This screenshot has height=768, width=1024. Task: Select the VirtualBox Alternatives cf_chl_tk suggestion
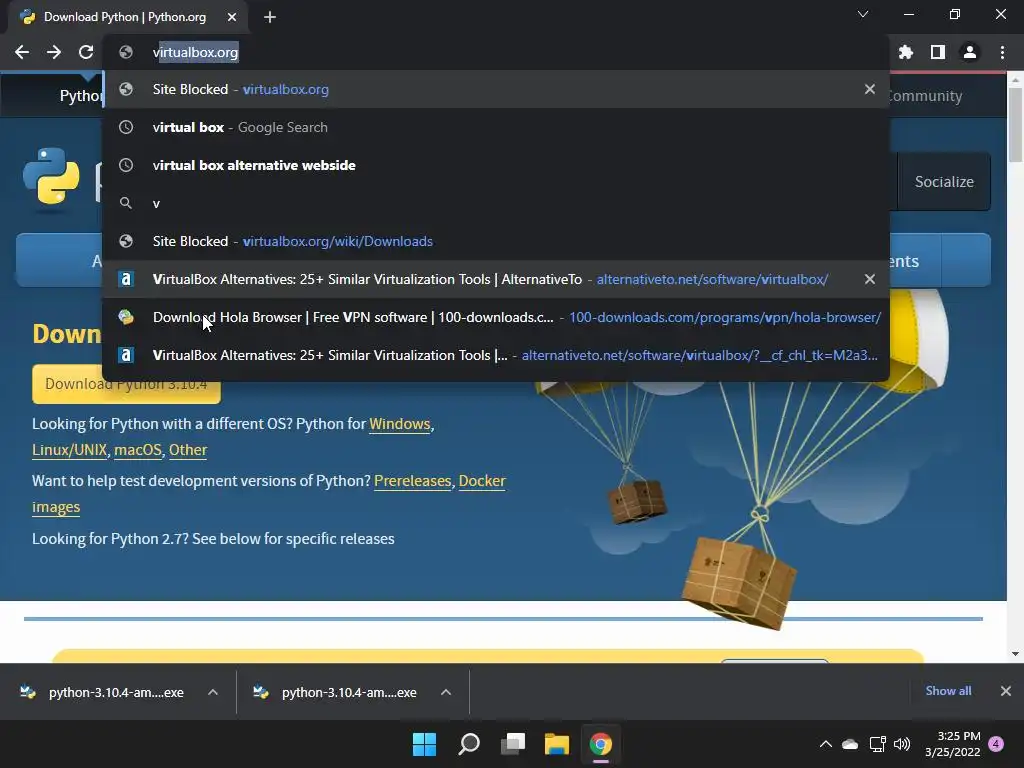[496, 355]
